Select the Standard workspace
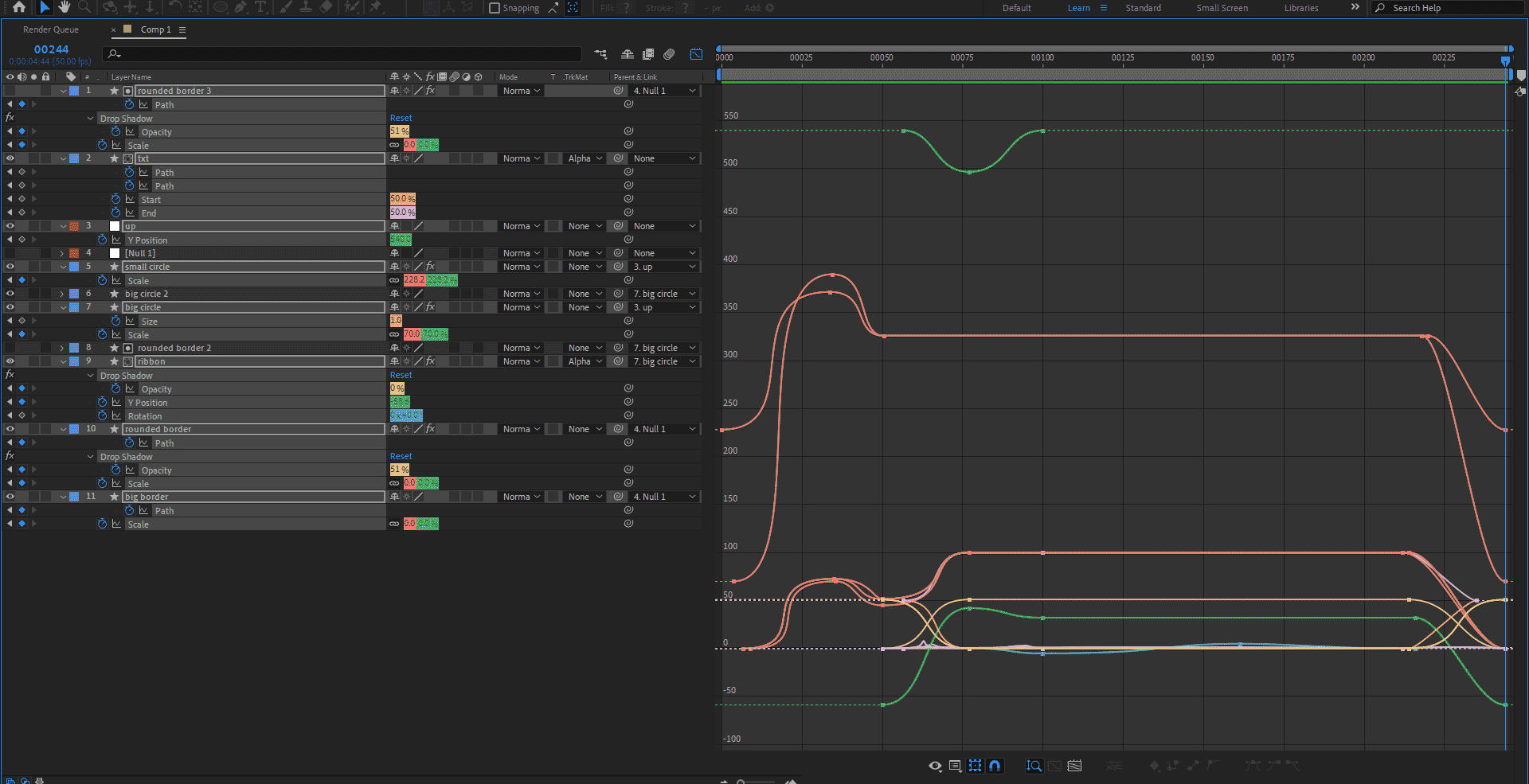This screenshot has height=784, width=1529. (1143, 8)
